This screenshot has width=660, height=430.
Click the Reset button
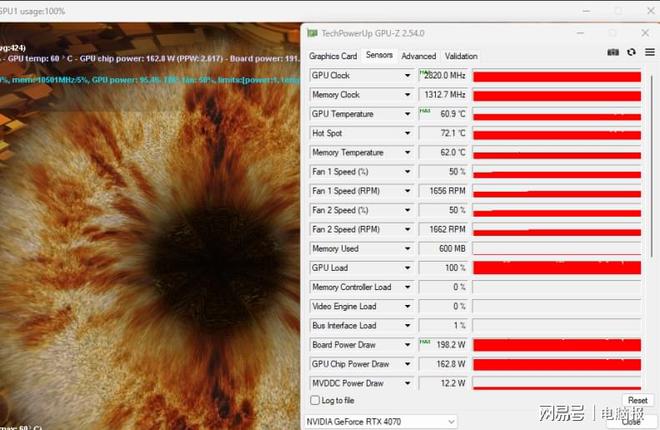[x=637, y=400]
